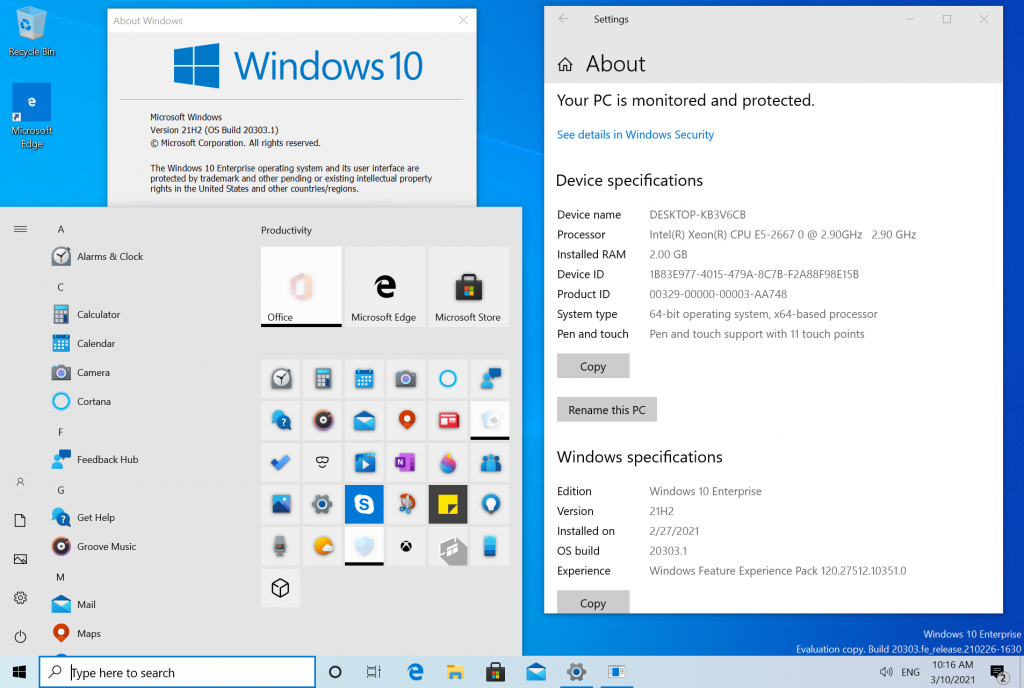Go to Settings home via house icon
1024x688 pixels.
point(565,64)
